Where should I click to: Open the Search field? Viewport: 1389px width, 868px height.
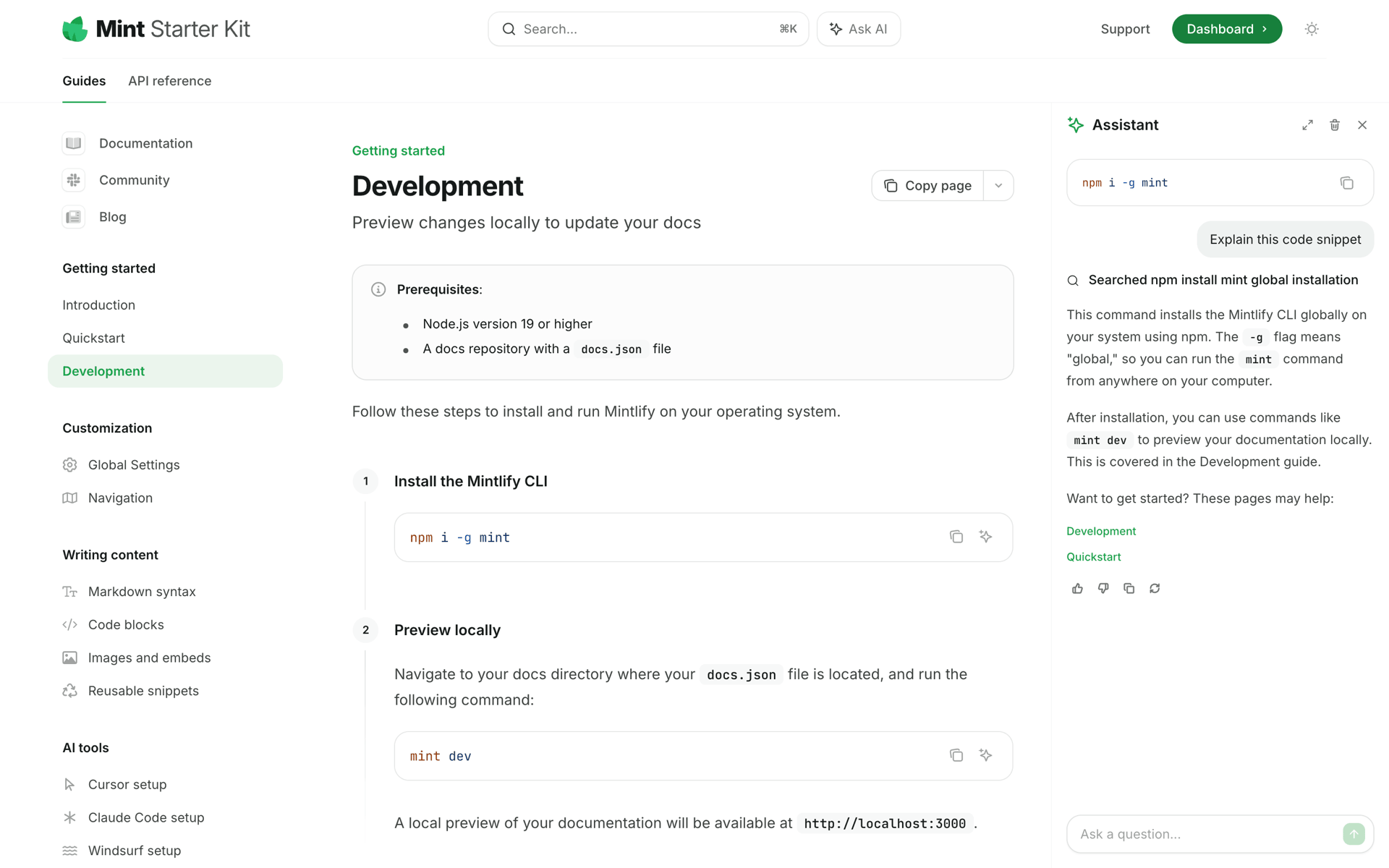pos(648,29)
